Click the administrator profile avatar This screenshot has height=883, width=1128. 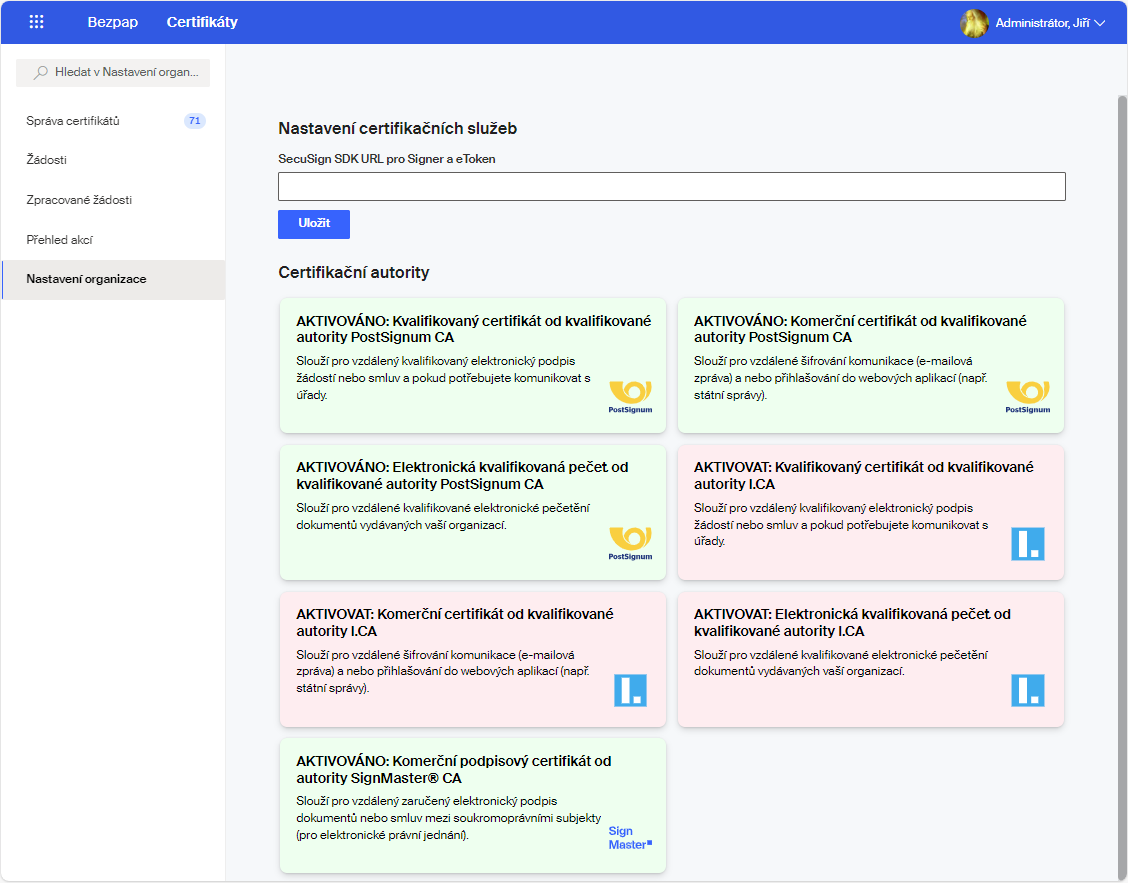(974, 23)
